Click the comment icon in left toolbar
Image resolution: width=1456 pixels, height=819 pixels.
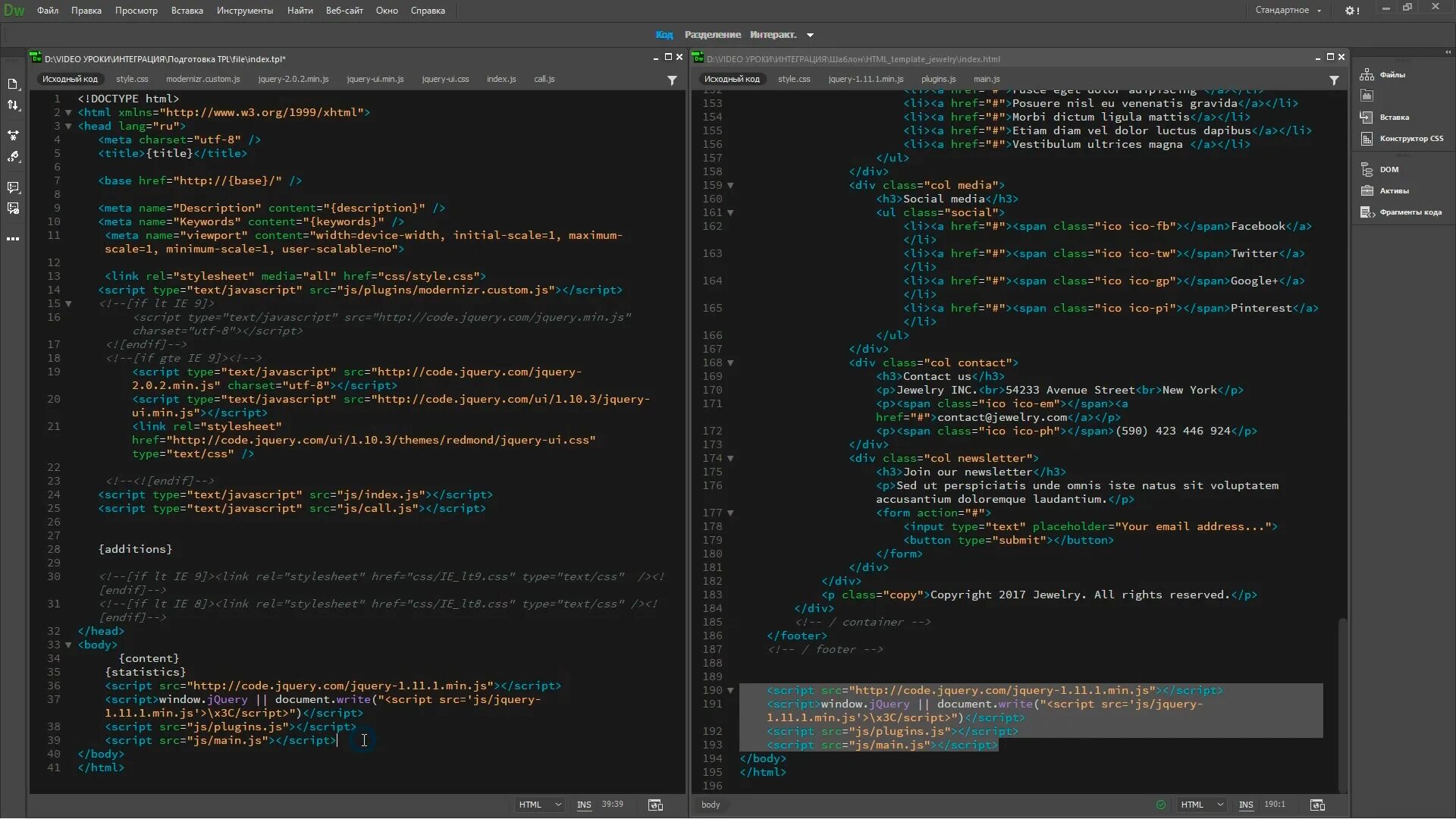pos(13,187)
